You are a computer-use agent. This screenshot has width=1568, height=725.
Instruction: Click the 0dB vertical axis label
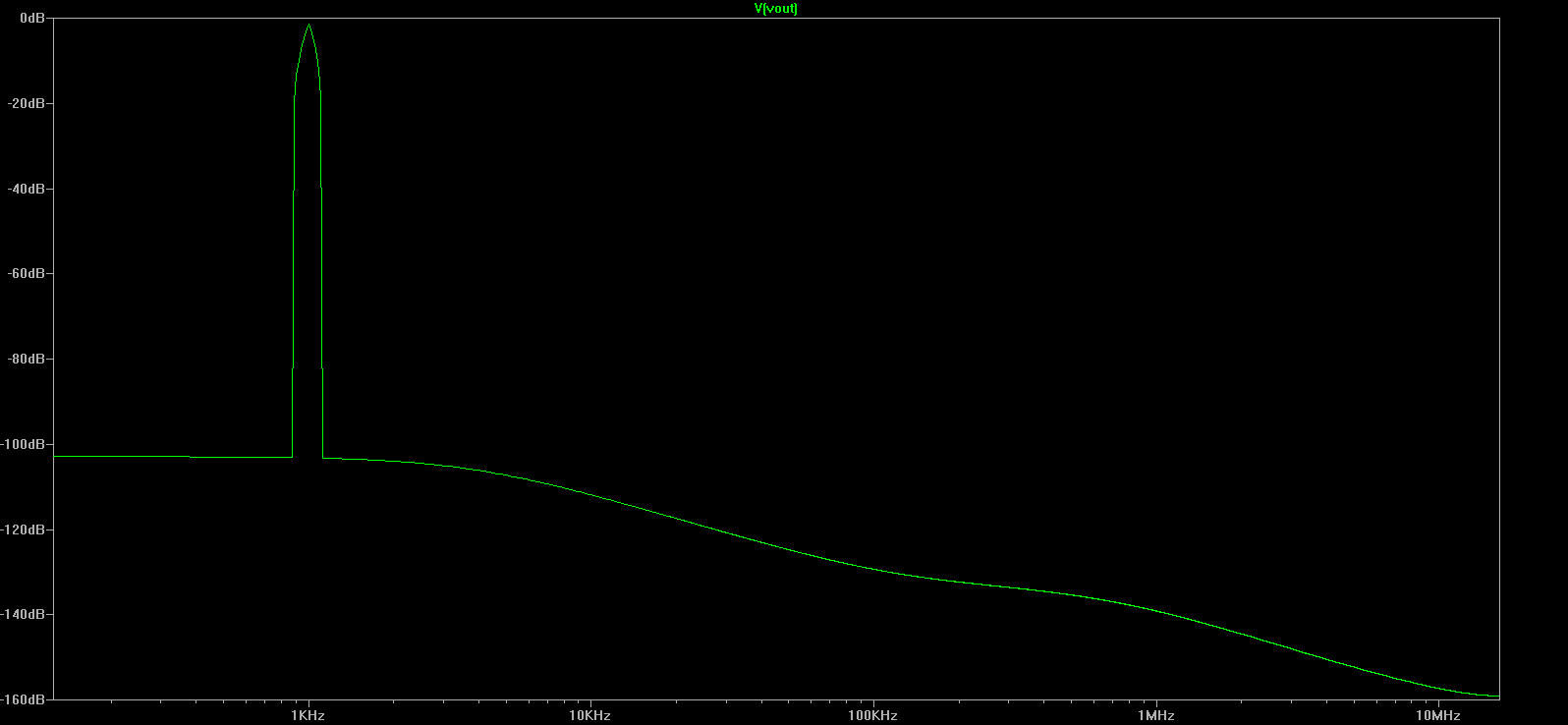[x=32, y=18]
